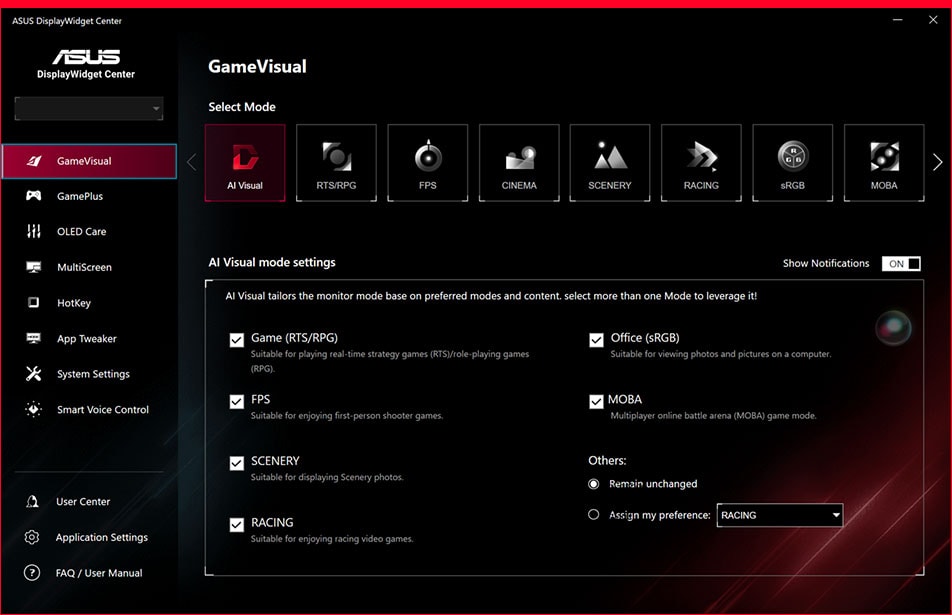The image size is (952, 615).
Task: Expand the monitor selection dropdown
Action: [x=88, y=108]
